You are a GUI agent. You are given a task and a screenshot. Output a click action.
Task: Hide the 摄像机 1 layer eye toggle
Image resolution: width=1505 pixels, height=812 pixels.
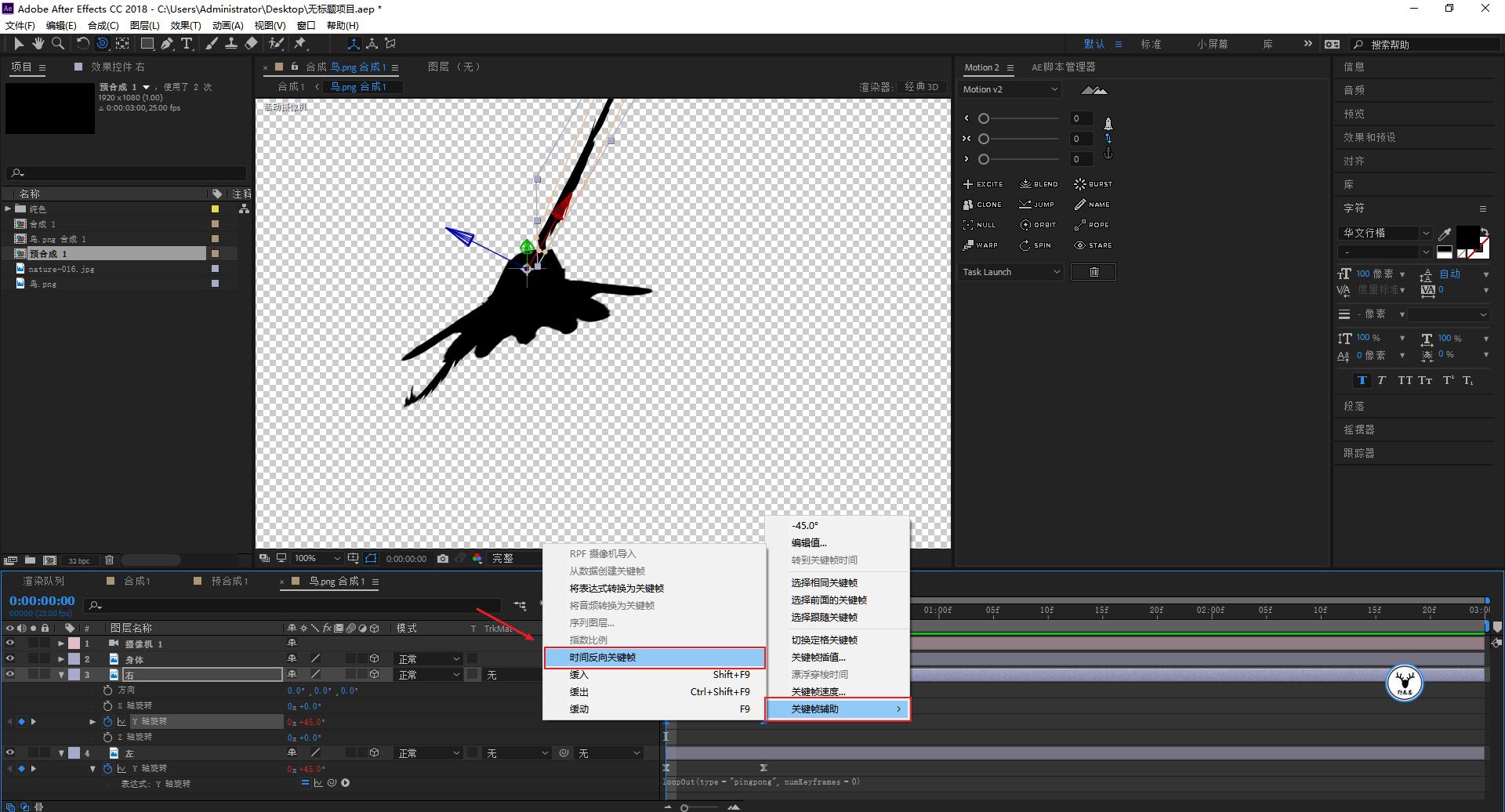(10, 643)
